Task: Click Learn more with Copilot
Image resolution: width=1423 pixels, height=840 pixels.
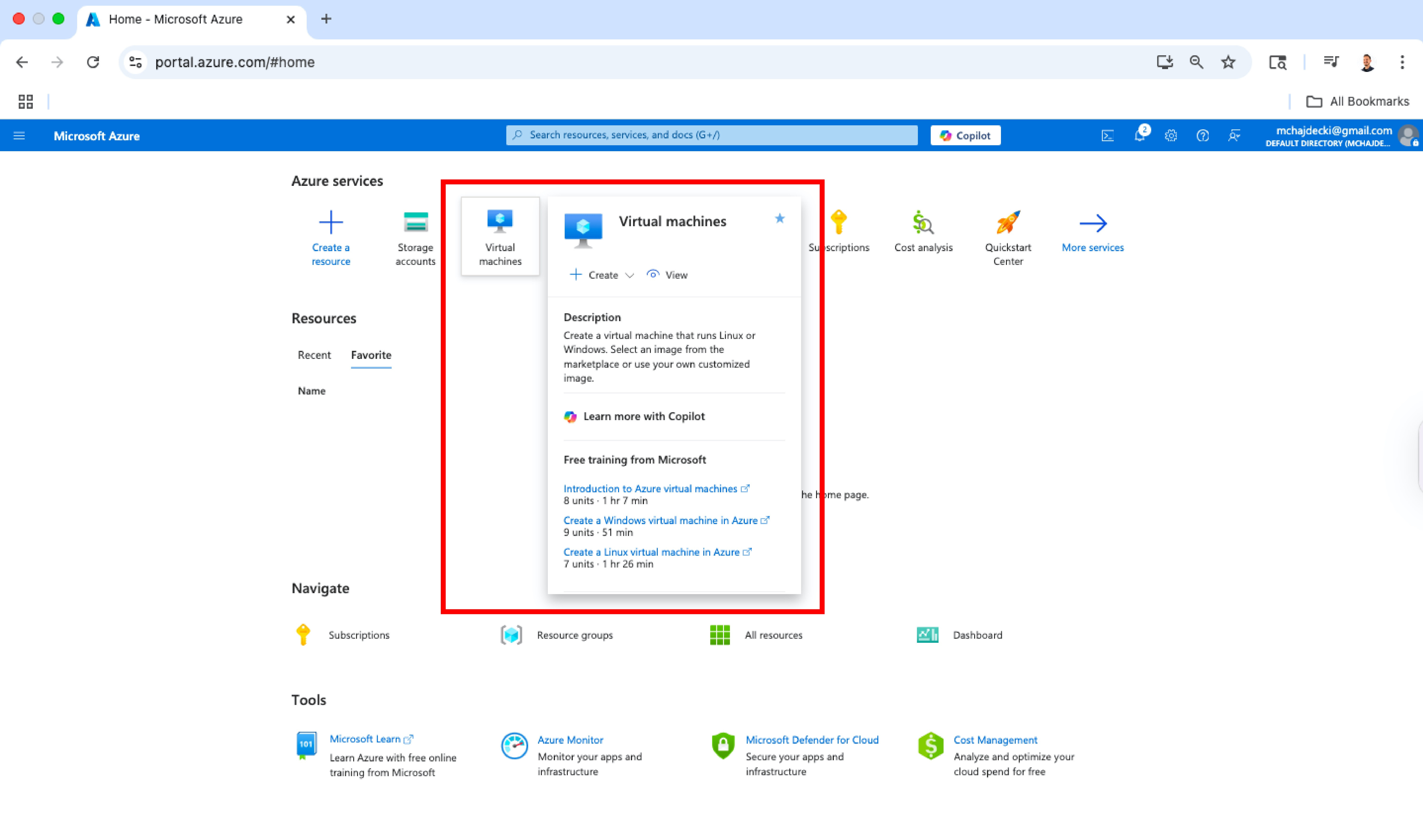Action: click(x=634, y=417)
